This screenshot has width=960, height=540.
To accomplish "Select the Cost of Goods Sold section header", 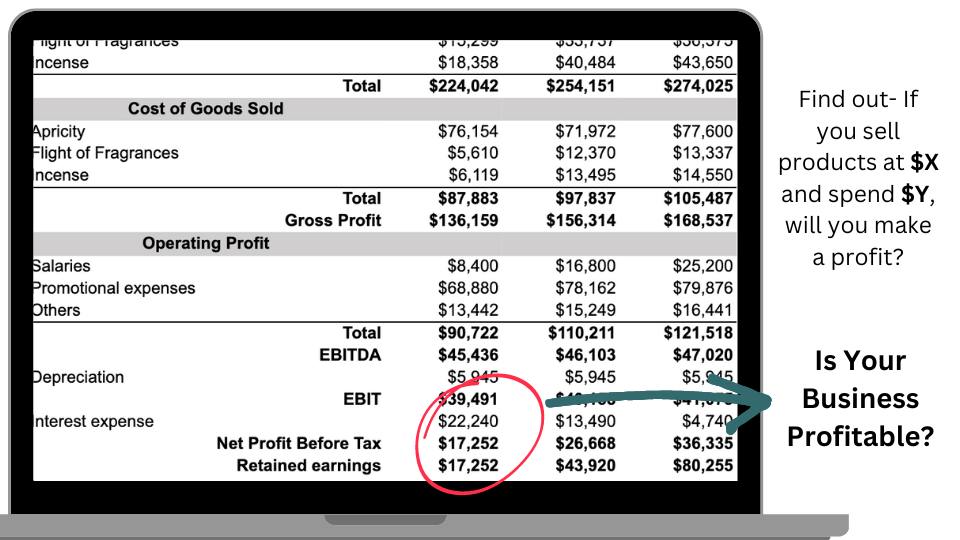I will coord(206,108).
